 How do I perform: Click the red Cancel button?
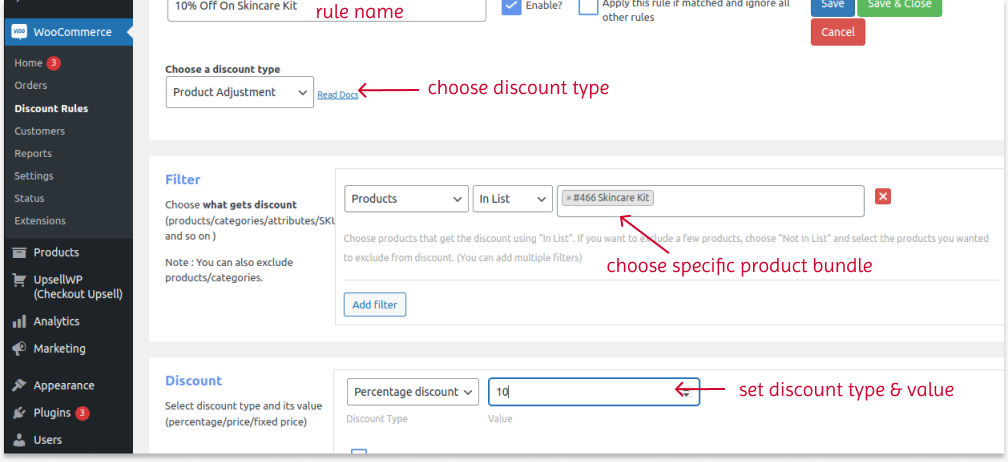point(838,32)
